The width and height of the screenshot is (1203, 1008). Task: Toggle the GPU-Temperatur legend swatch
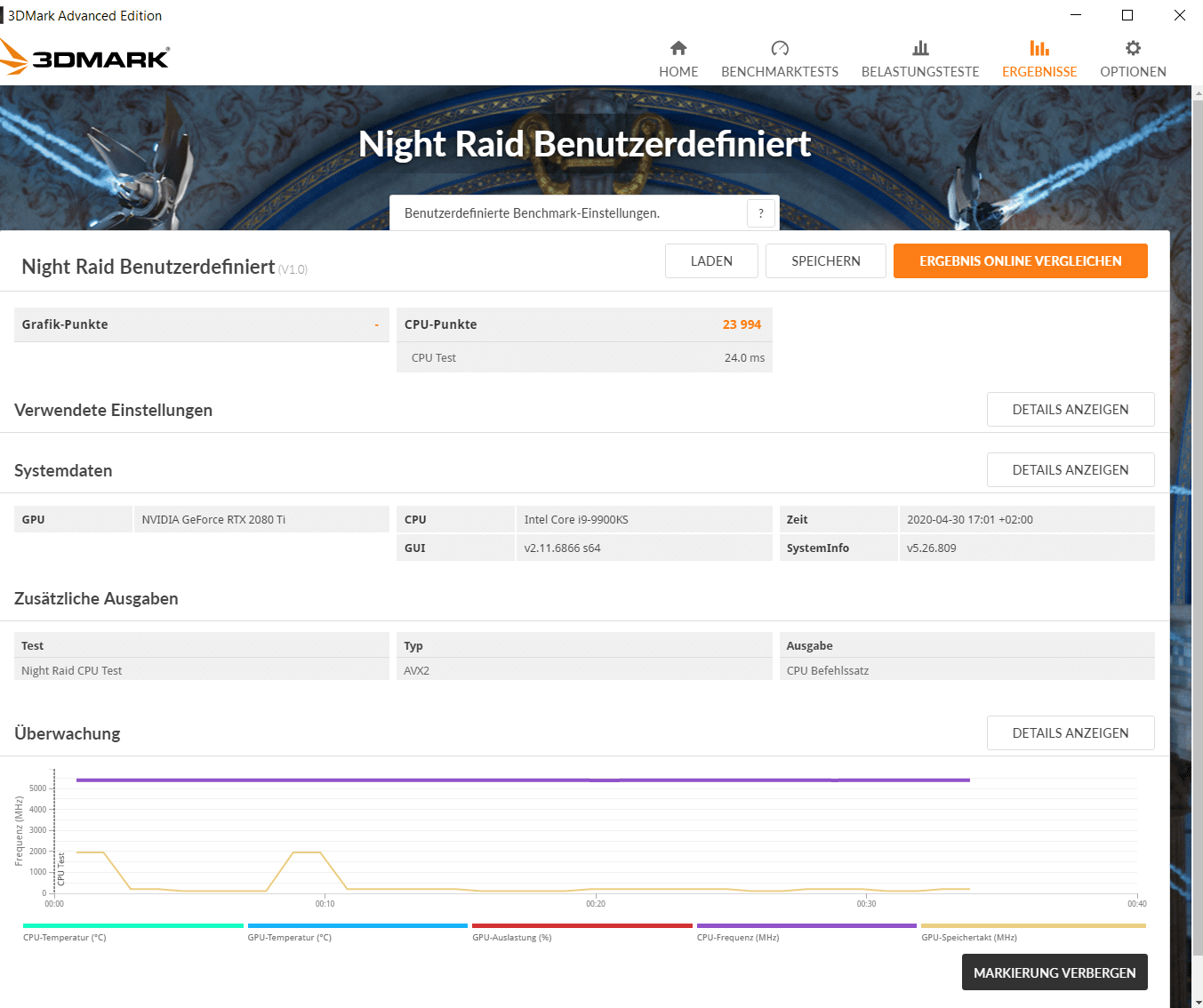pos(357,925)
